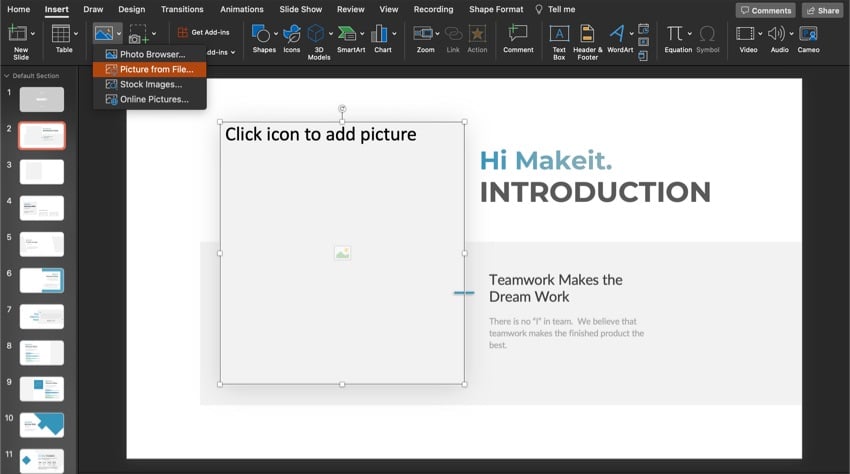850x474 pixels.
Task: Open the Comments pane button
Action: click(765, 10)
